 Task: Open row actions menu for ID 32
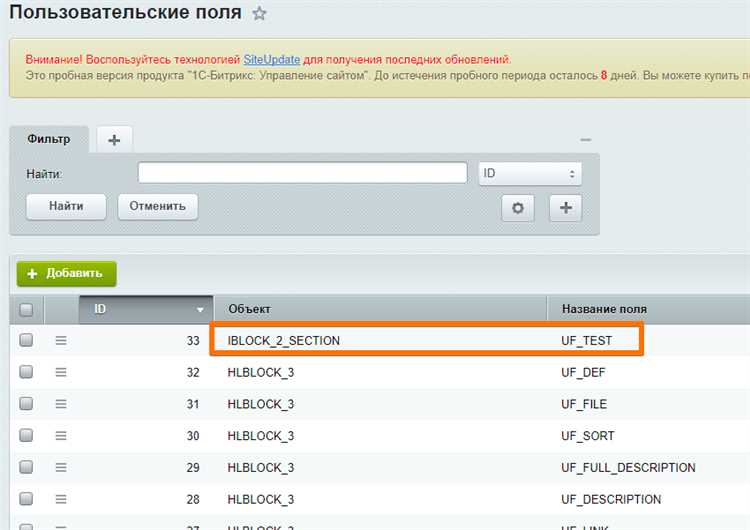61,372
